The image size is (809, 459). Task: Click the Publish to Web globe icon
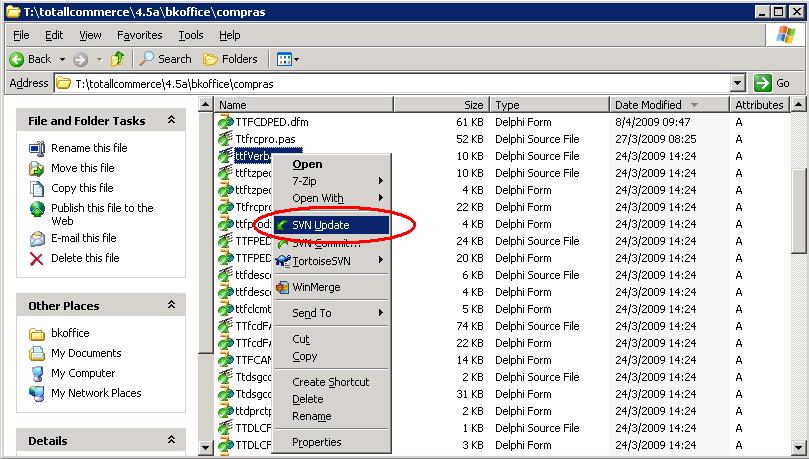37,209
